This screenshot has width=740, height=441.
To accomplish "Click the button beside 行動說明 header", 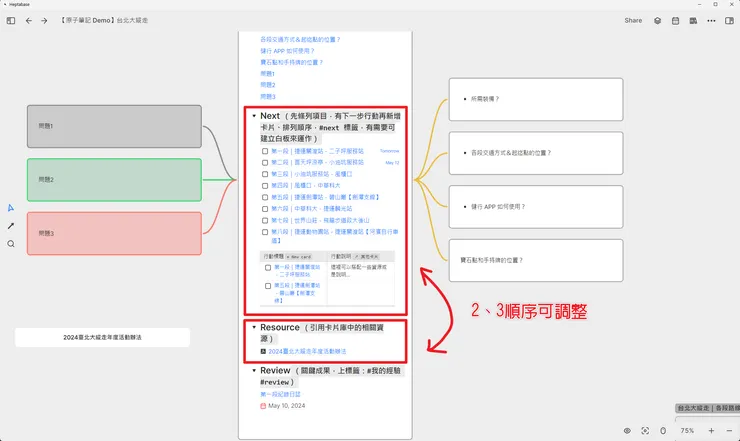I will 367,256.
